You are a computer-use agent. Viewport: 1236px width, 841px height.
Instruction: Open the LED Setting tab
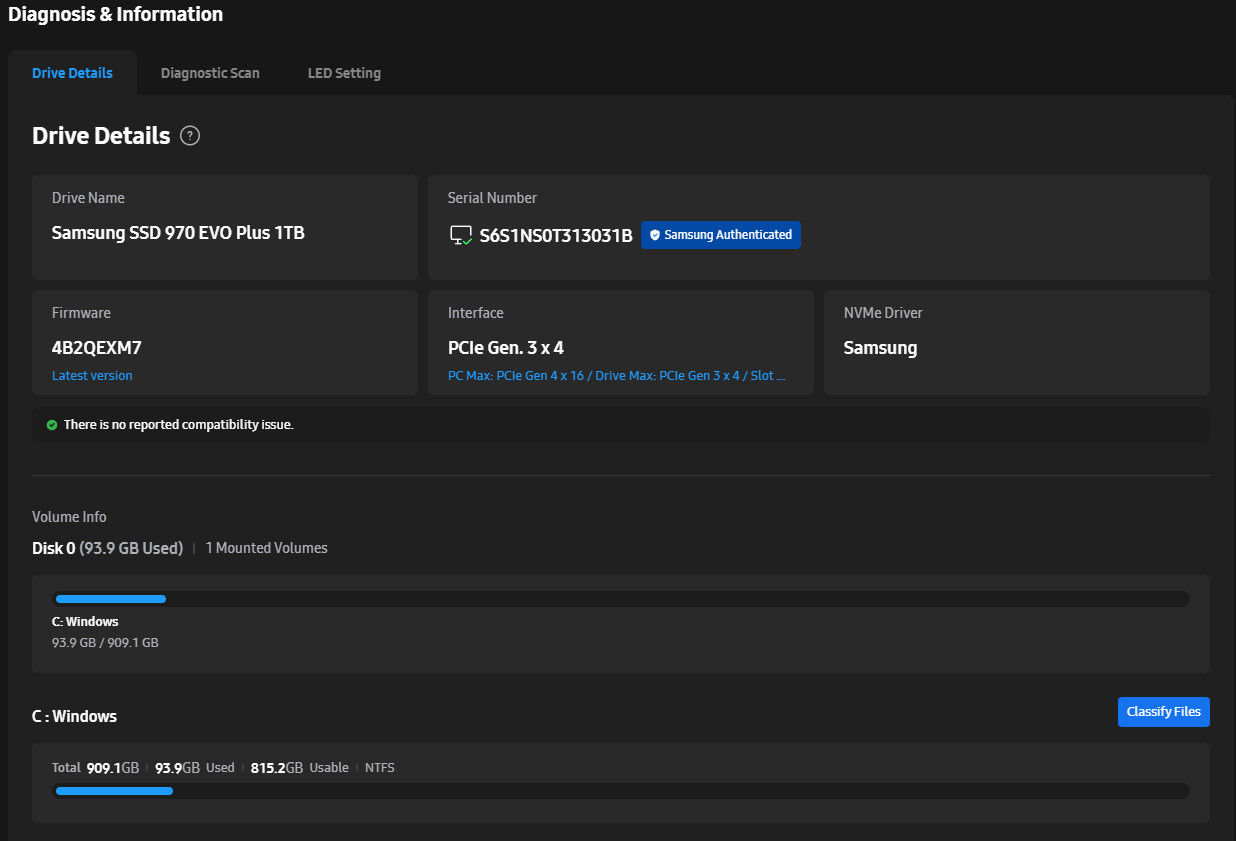[344, 73]
